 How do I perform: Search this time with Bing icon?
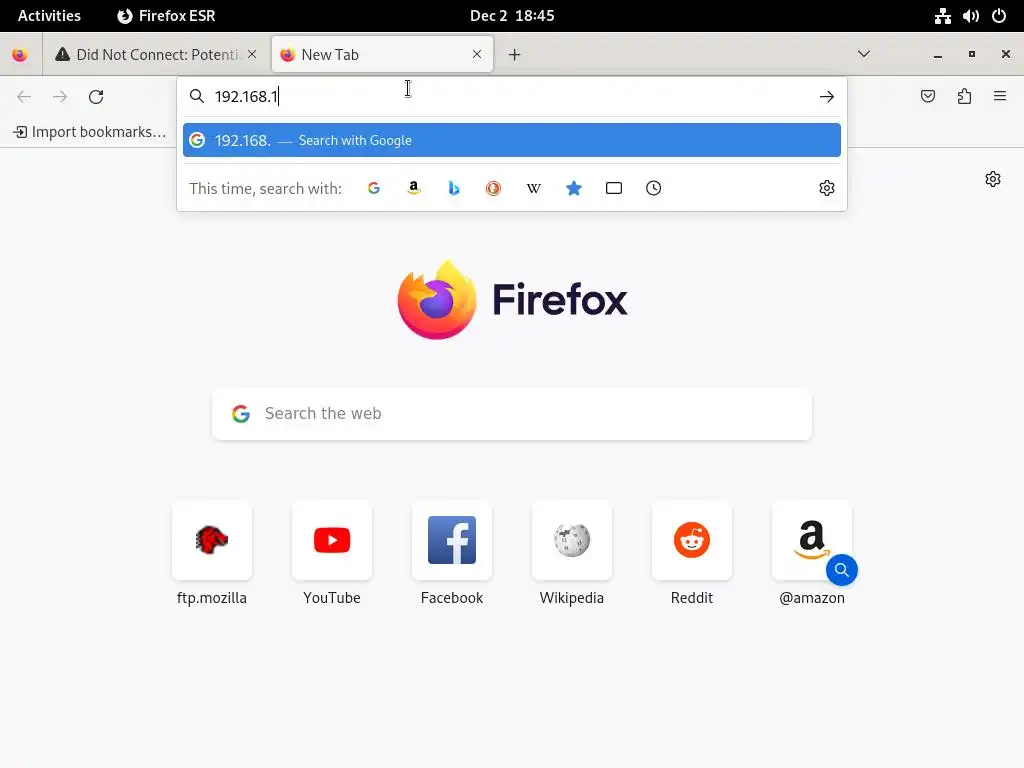click(454, 188)
